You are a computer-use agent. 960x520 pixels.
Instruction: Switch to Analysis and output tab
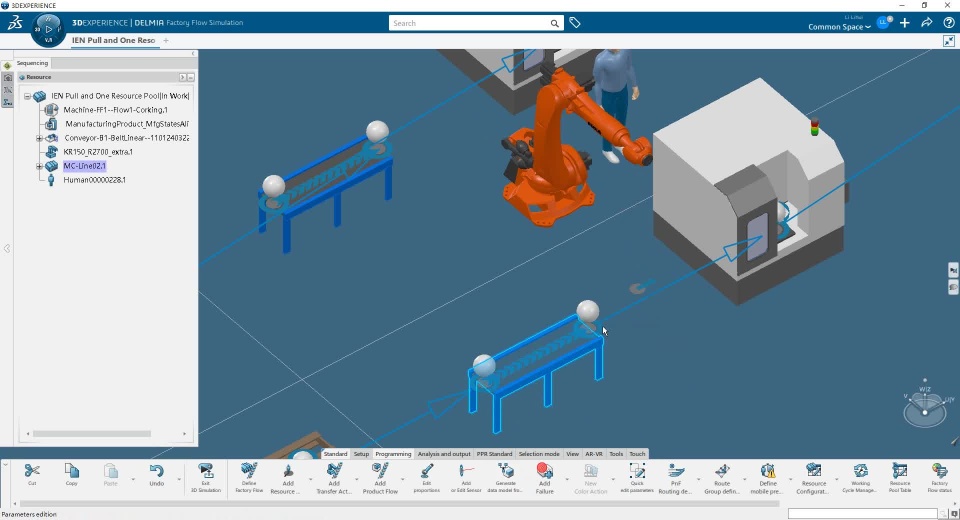click(x=444, y=454)
